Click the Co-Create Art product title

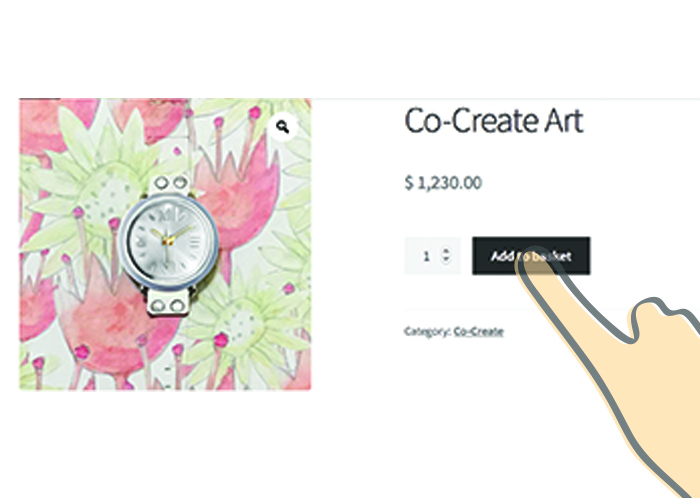pyautogui.click(x=494, y=120)
